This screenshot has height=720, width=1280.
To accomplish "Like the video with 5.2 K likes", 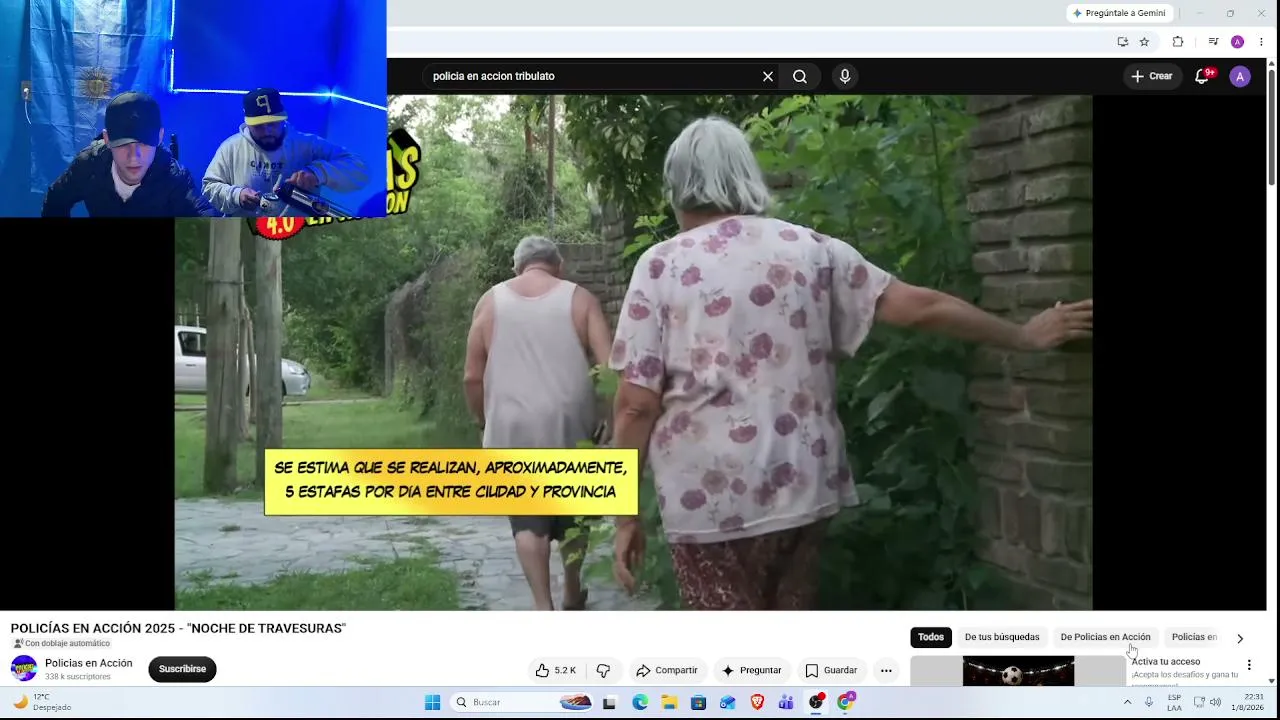I will click(556, 670).
